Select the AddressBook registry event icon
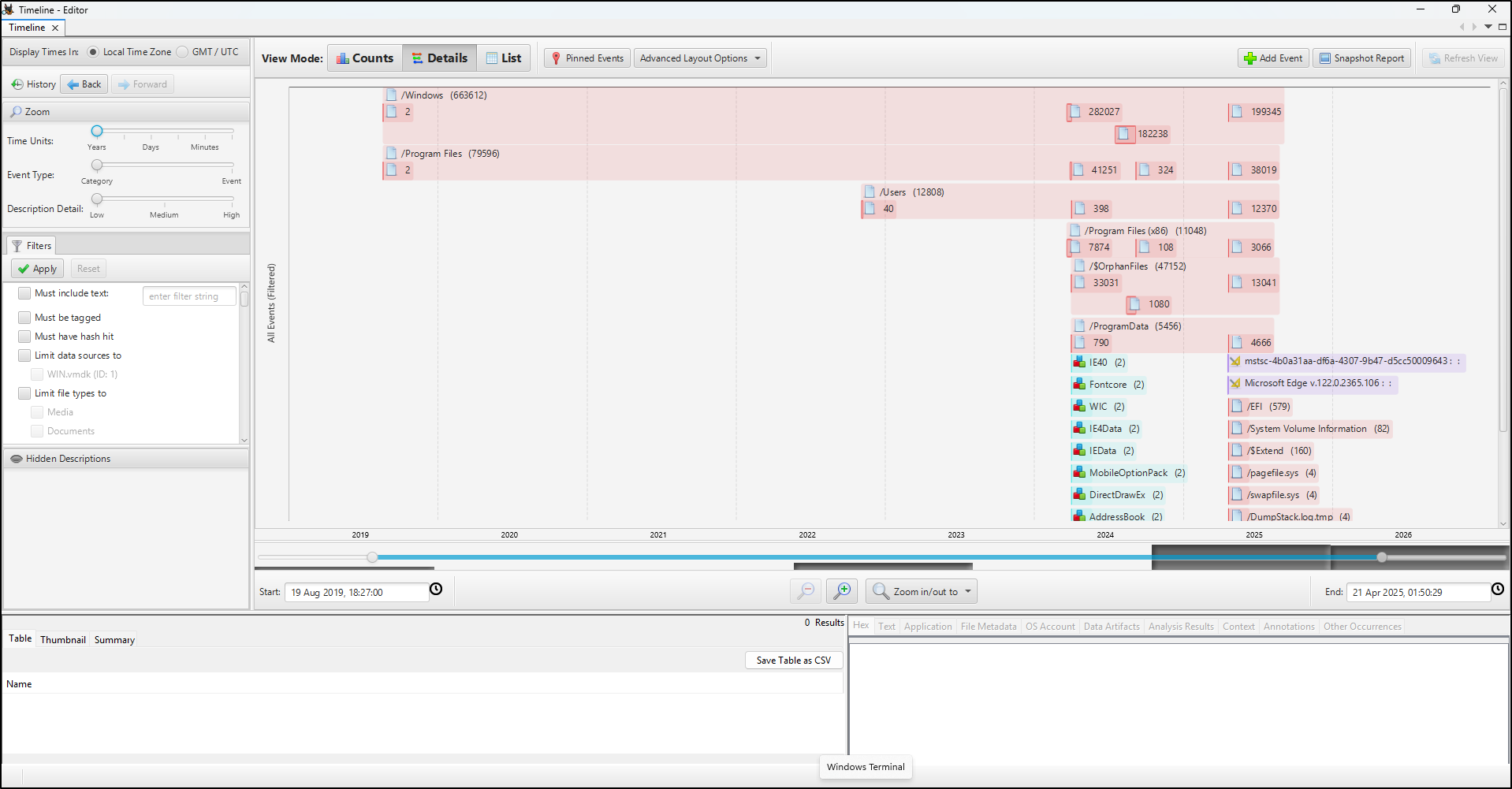Image resolution: width=1512 pixels, height=789 pixels. point(1079,516)
